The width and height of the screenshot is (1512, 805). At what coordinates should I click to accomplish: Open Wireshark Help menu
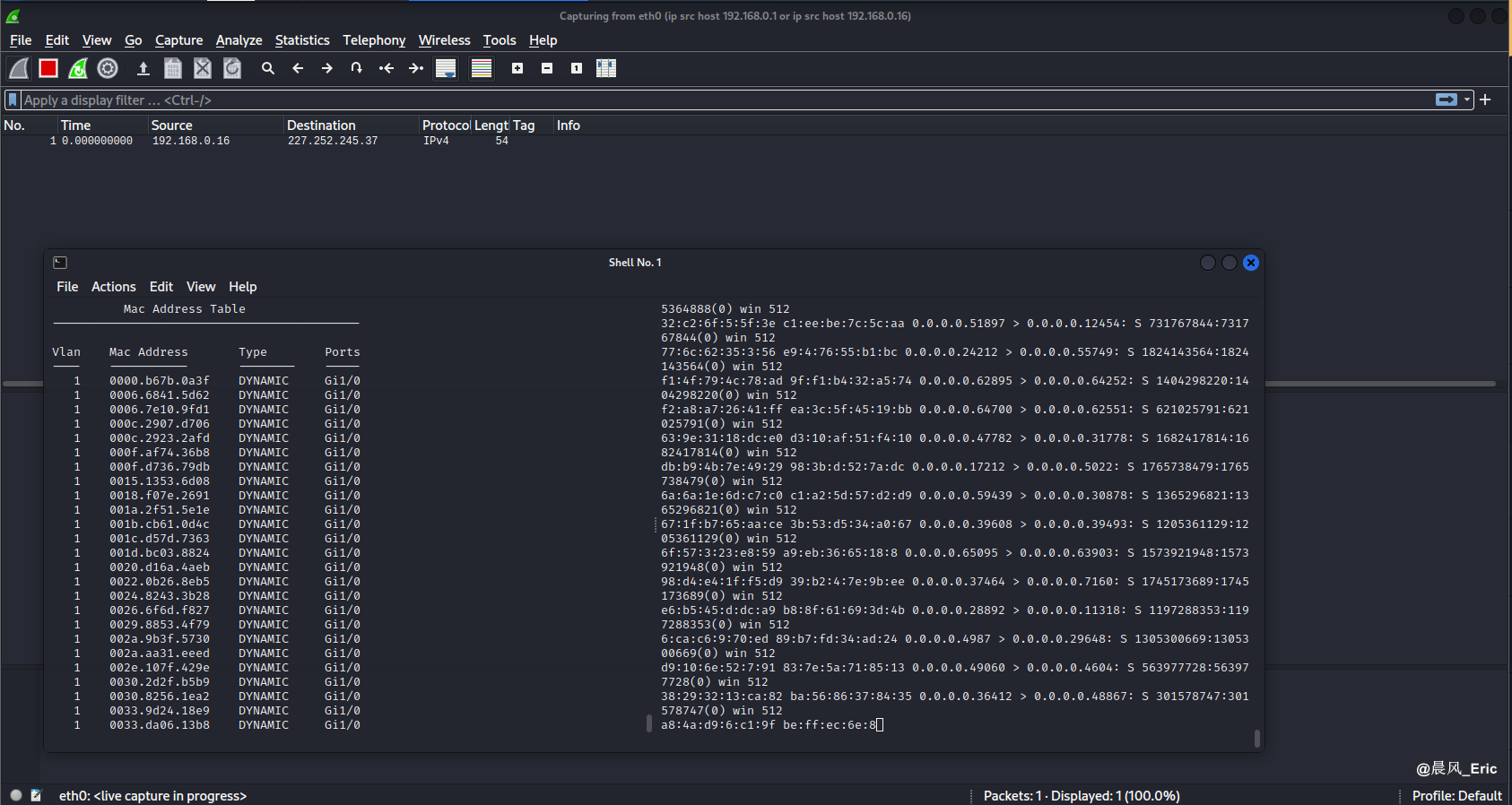(x=543, y=40)
